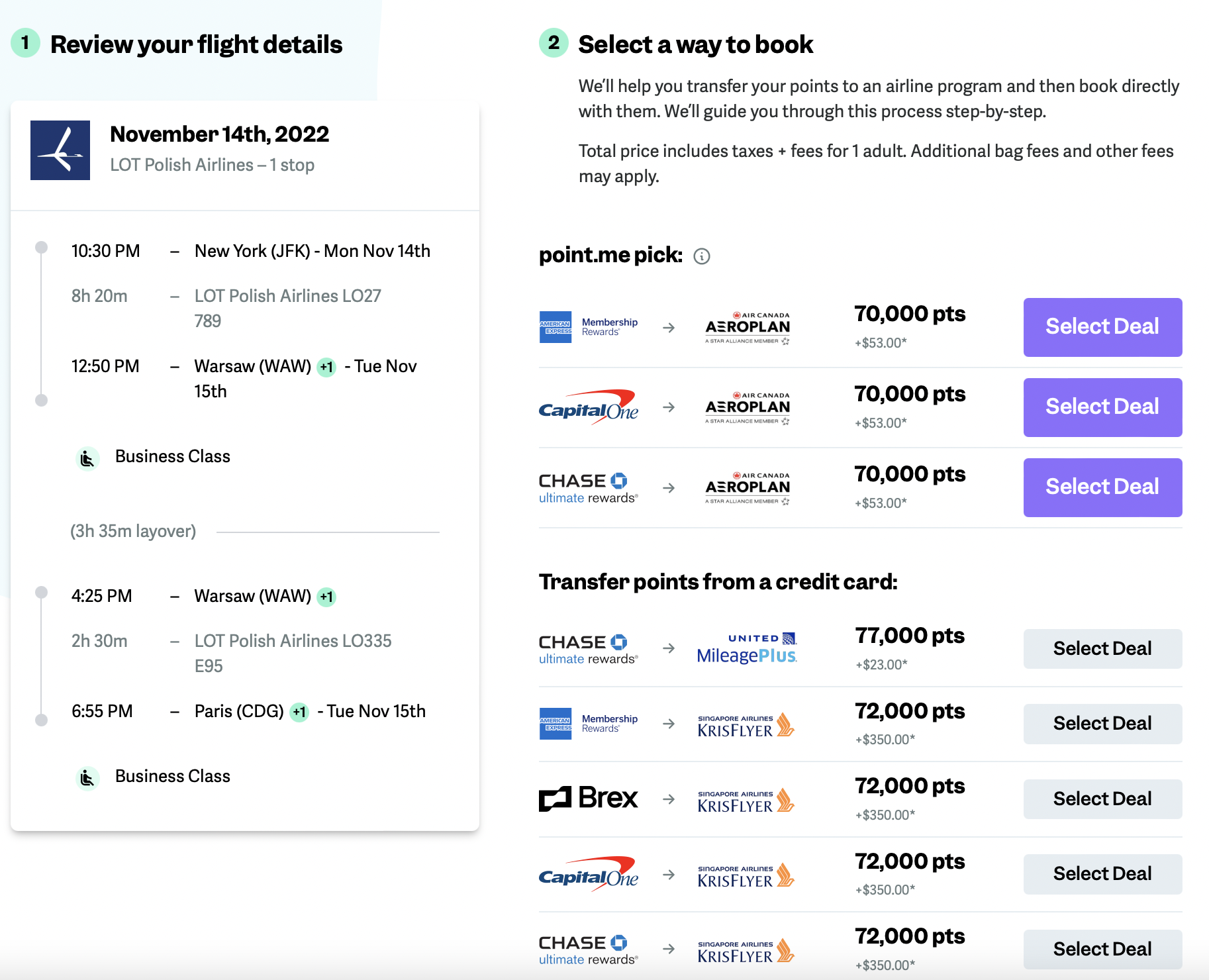Click the first Business Class seat icon

(x=87, y=458)
